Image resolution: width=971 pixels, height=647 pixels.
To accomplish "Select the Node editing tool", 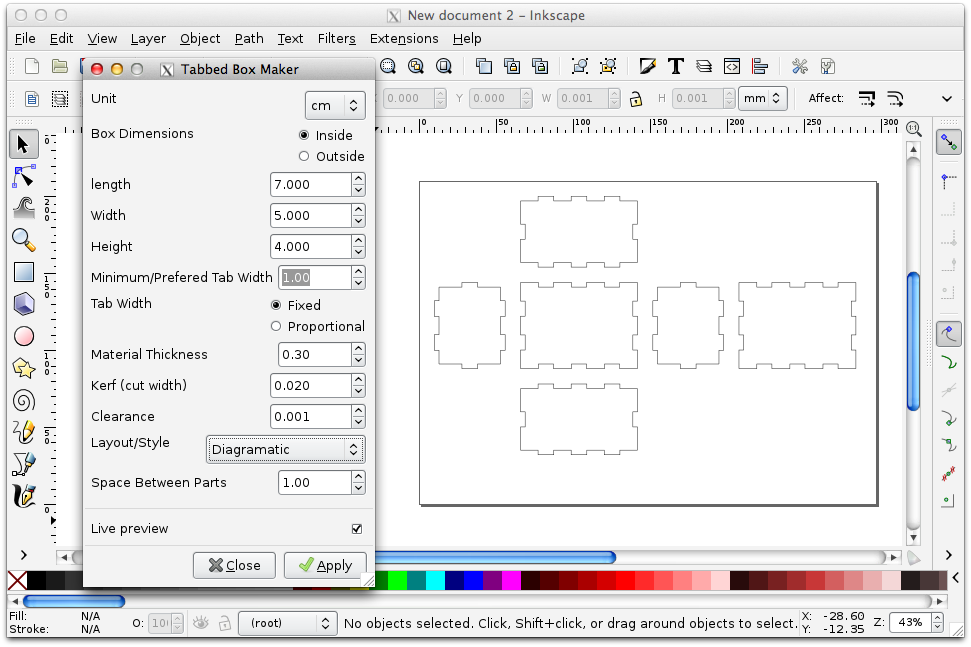I will point(24,175).
